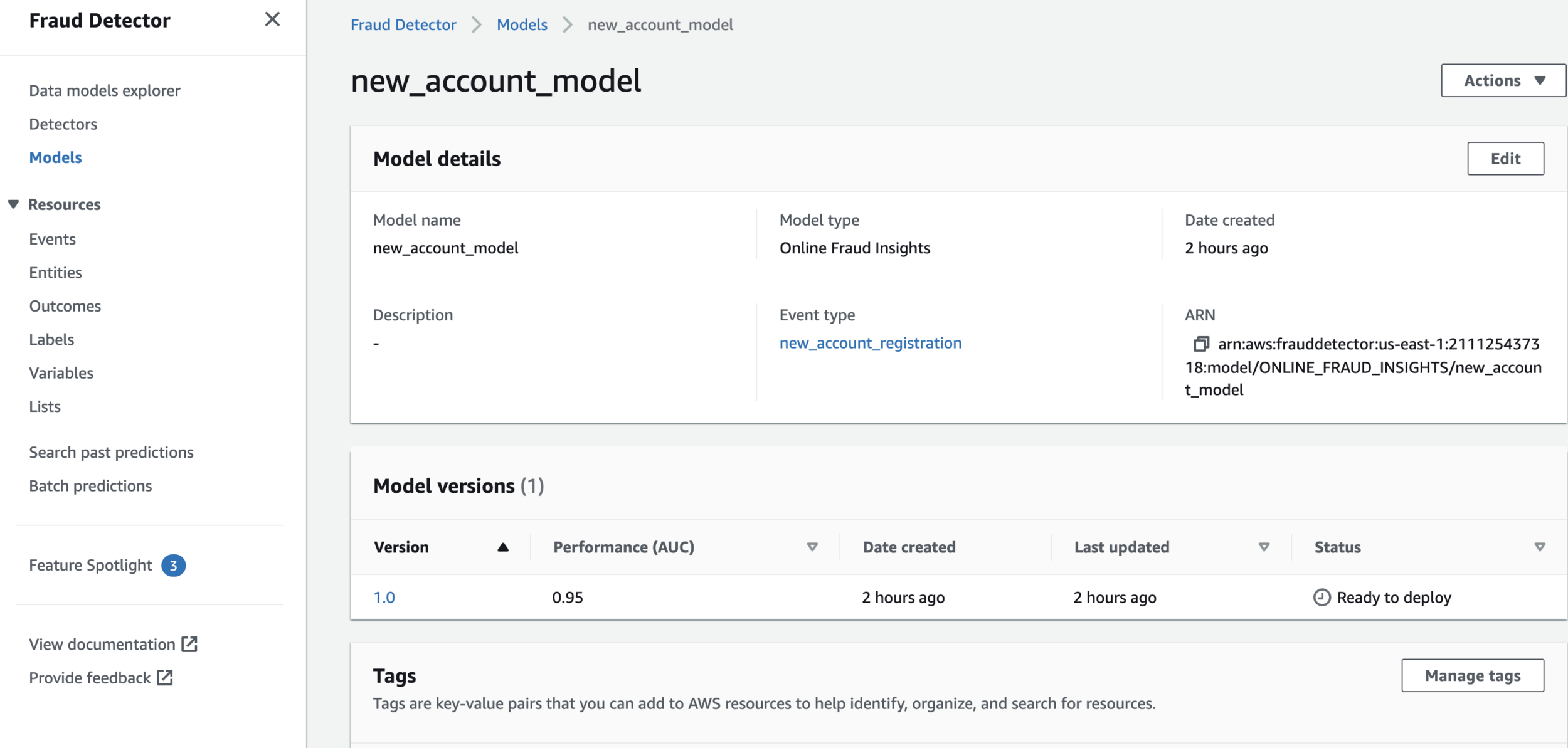The image size is (1568, 748).
Task: Open Detectors in the sidebar
Action: pyautogui.click(x=63, y=124)
